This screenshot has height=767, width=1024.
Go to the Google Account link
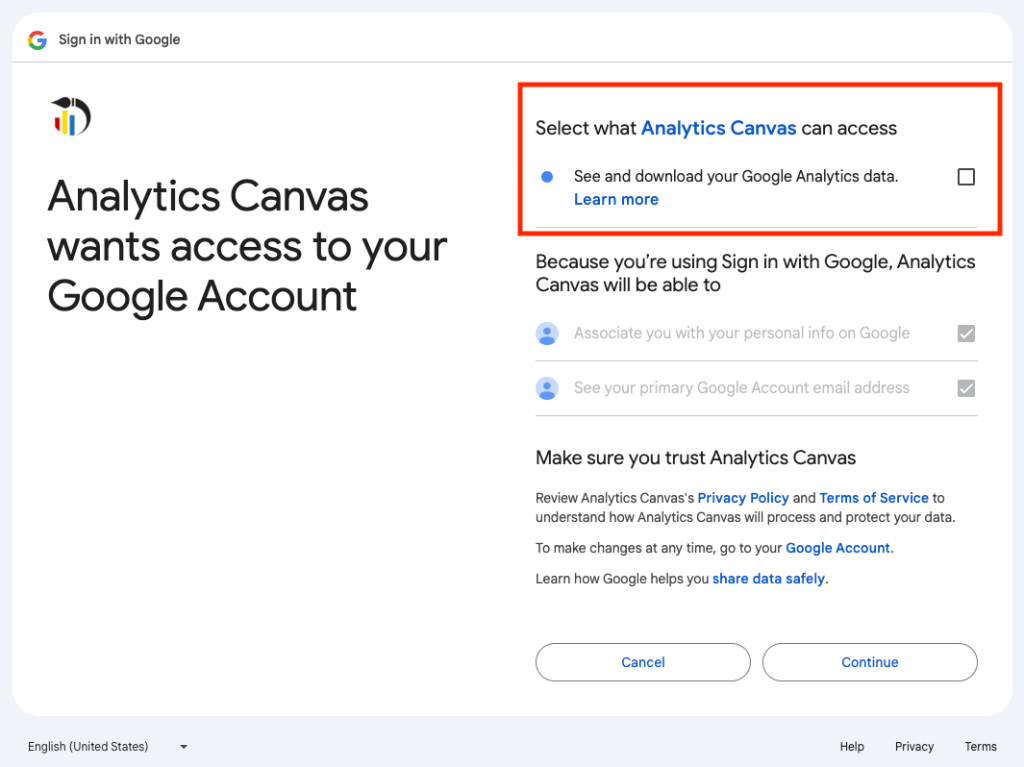coord(837,548)
